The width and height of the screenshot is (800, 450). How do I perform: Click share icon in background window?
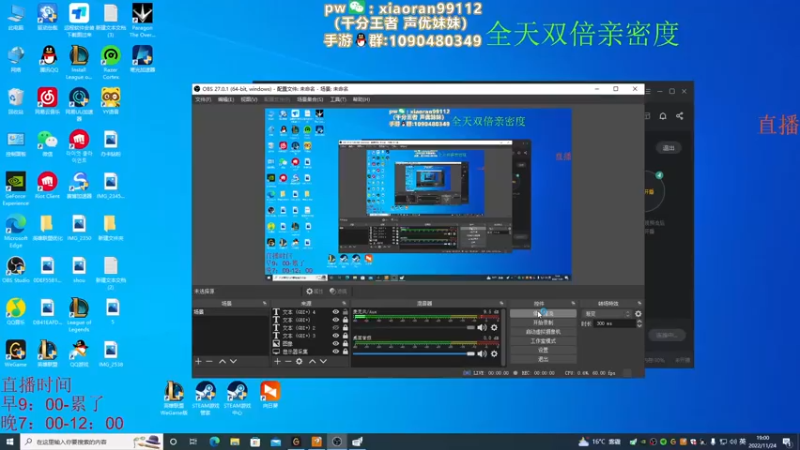click(680, 116)
